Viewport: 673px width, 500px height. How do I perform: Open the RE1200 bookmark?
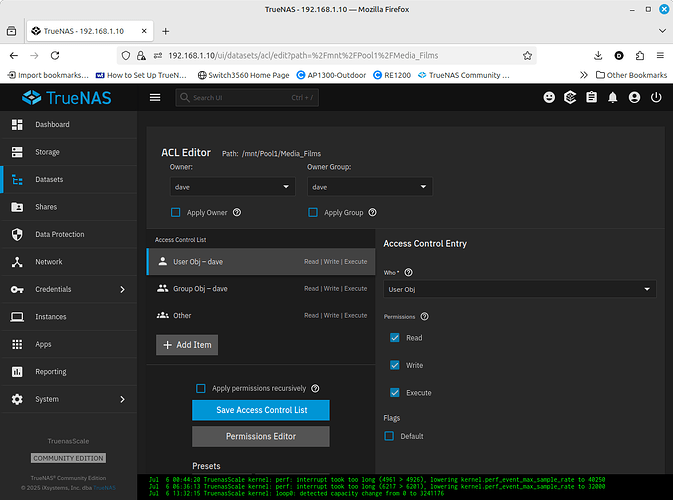coord(392,75)
